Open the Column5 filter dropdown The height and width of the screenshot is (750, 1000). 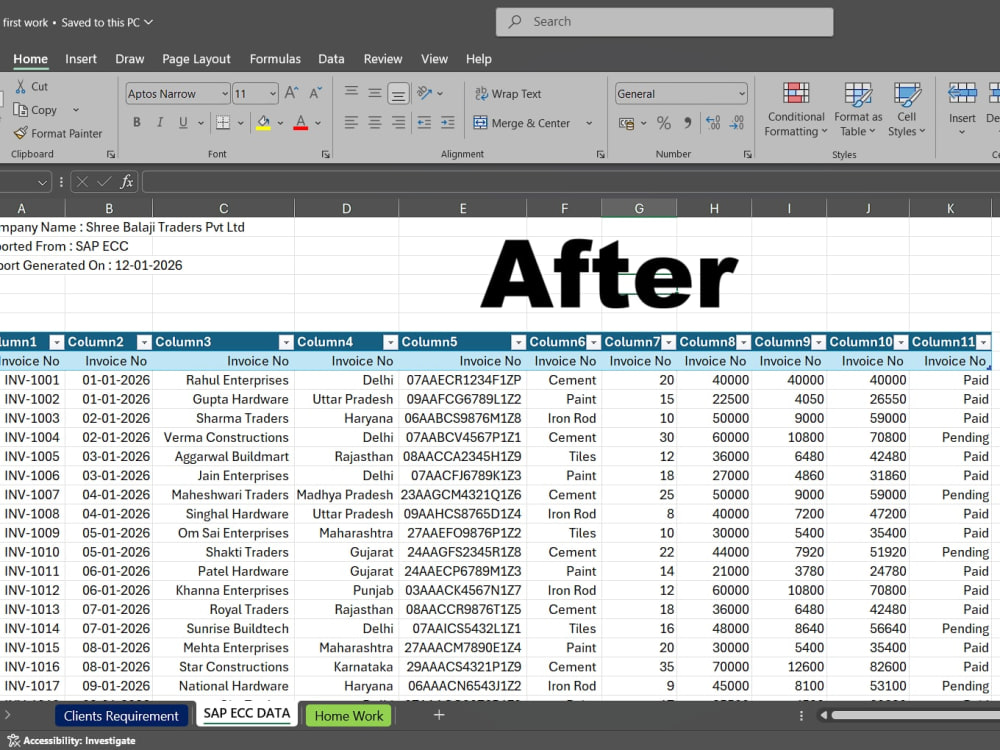(x=518, y=342)
